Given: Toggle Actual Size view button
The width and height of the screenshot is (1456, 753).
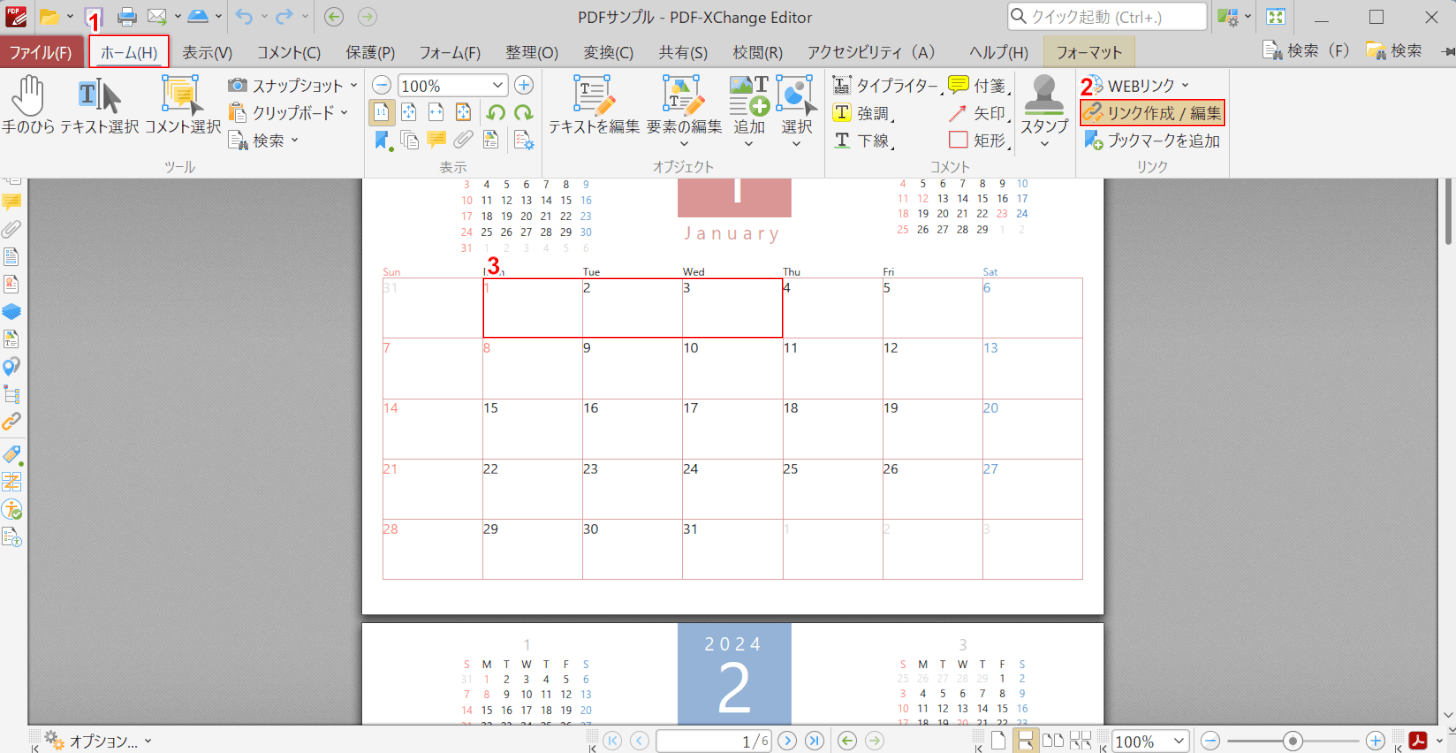Looking at the screenshot, I should [382, 112].
